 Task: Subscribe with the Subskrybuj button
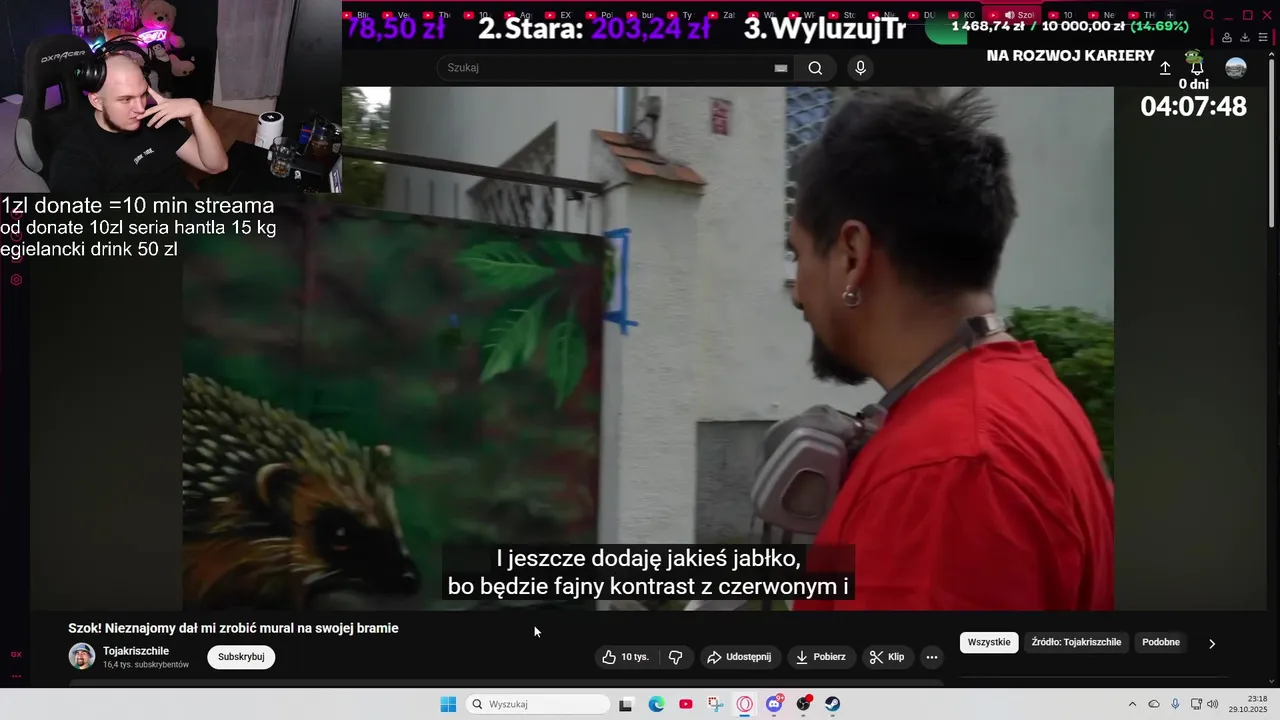point(241,657)
